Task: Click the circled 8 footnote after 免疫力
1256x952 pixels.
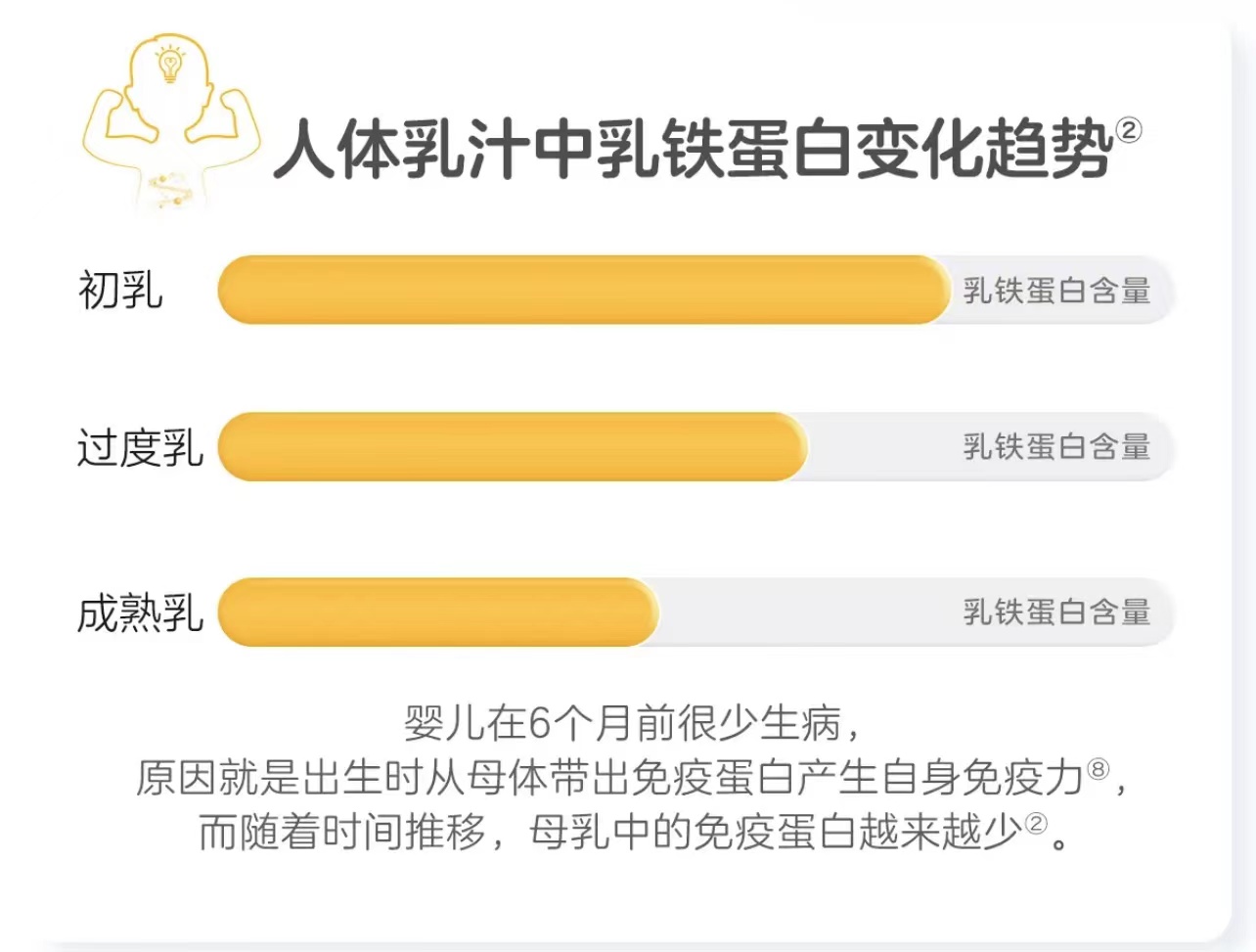Action: tap(1099, 768)
